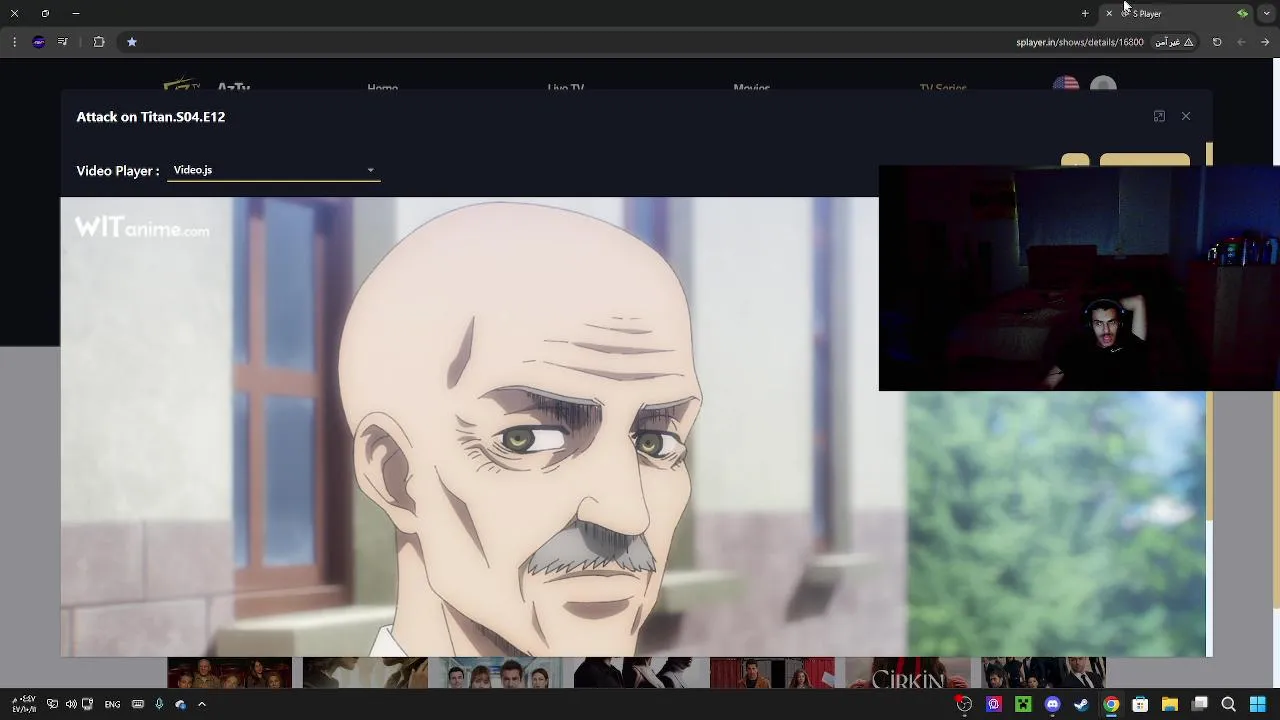The image size is (1280, 720).
Task: Open OBS Studio from the taskbar
Action: coord(964,704)
